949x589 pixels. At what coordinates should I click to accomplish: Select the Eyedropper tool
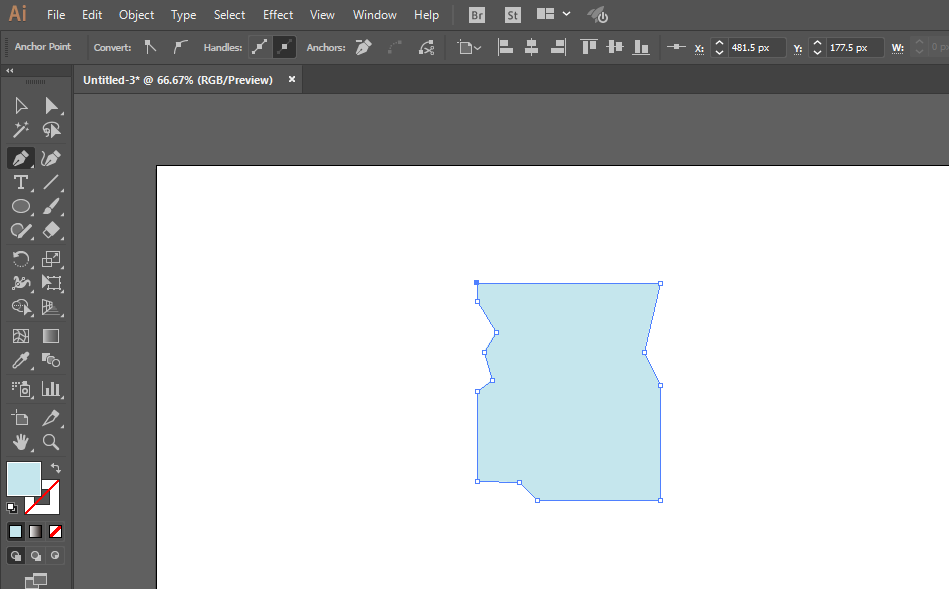point(21,360)
